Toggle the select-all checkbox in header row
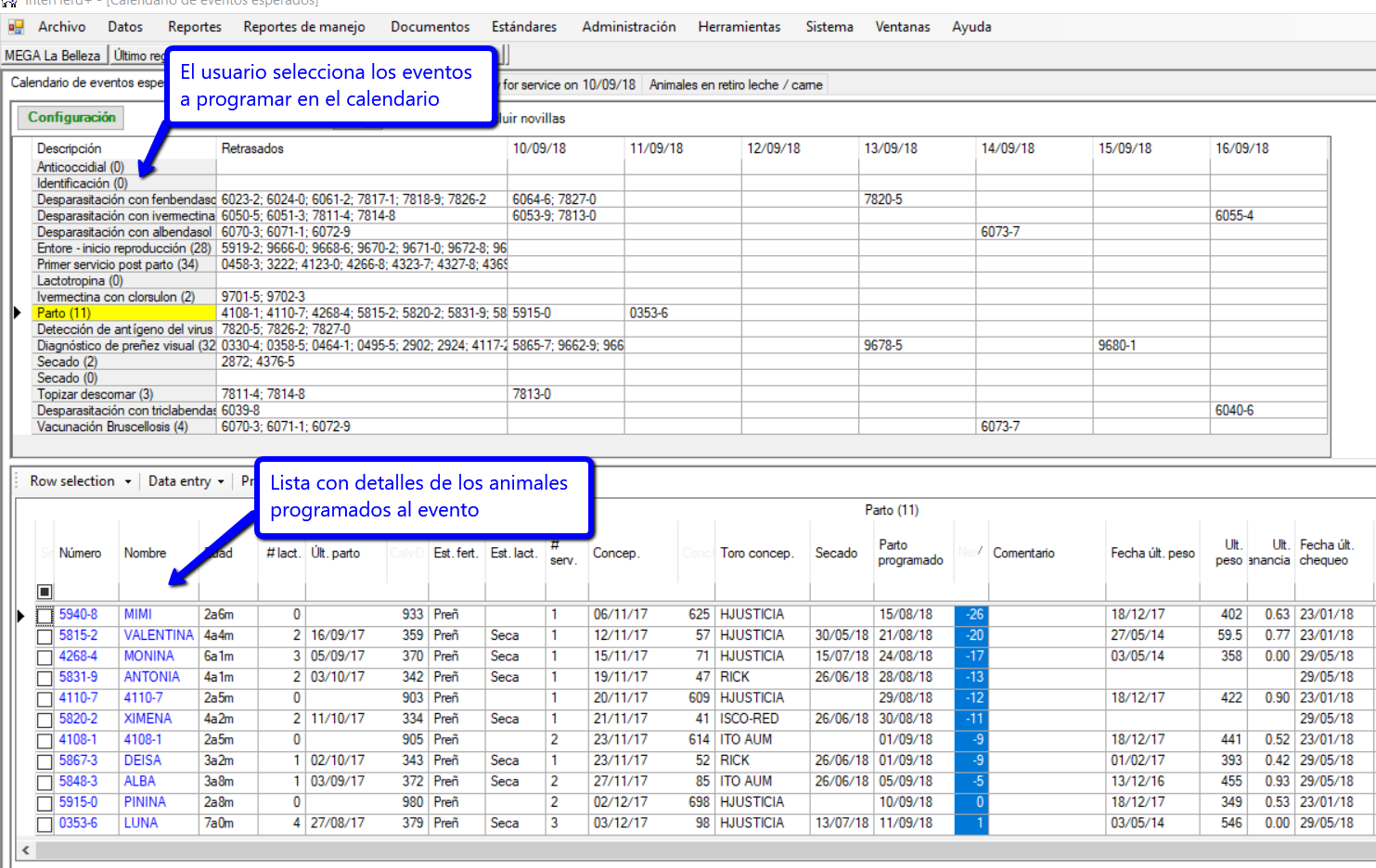1376x868 pixels. coord(45,592)
